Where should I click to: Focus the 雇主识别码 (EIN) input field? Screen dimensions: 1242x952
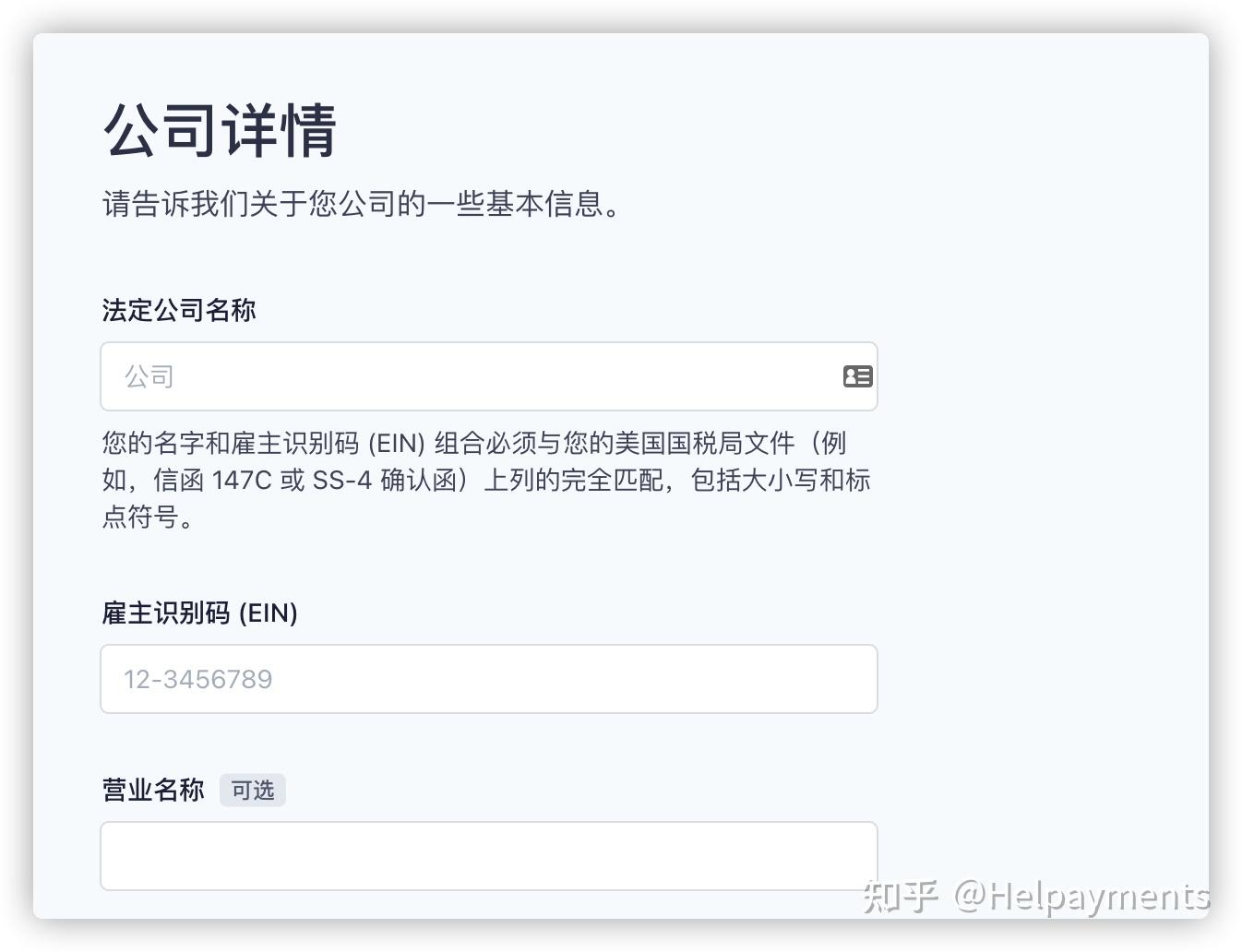point(488,679)
